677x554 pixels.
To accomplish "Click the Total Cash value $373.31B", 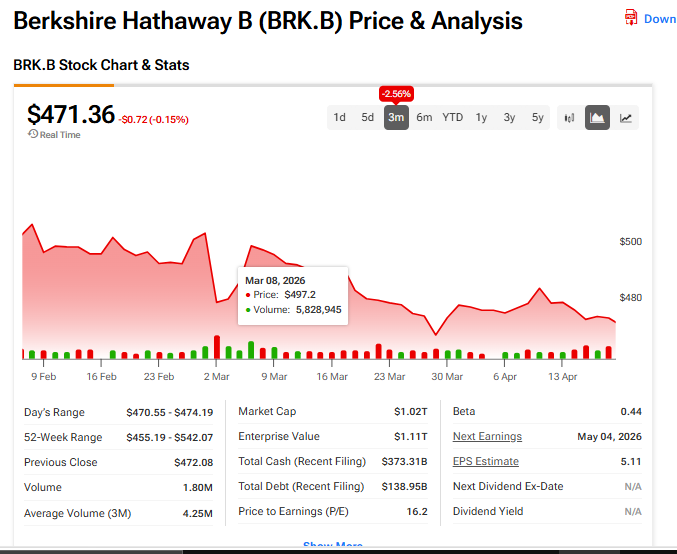I will pos(404,462).
